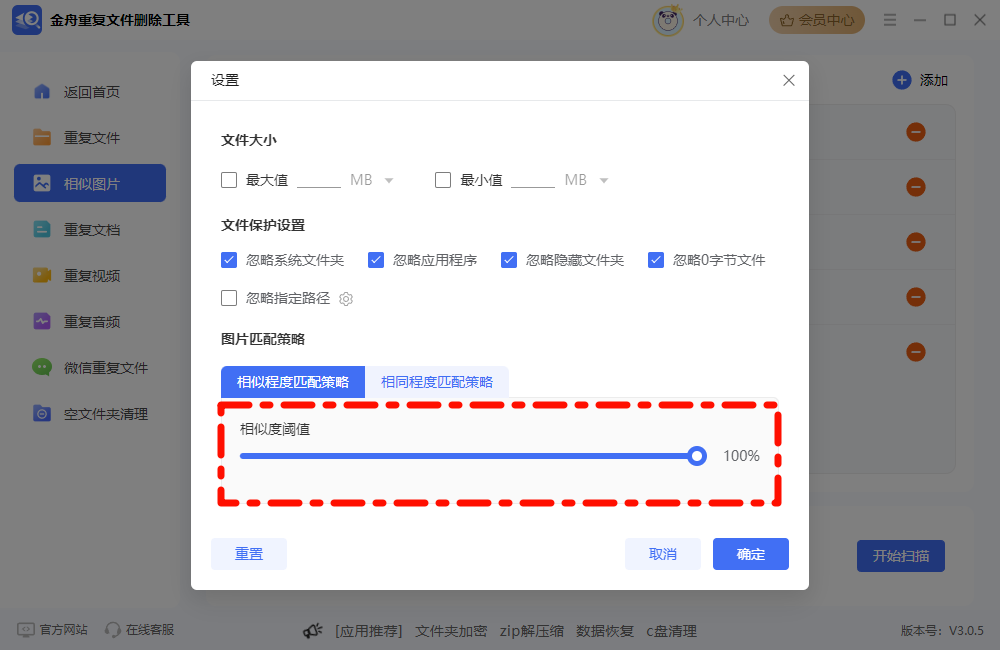The width and height of the screenshot is (1000, 650).
Task: Click the 100% similarity value text
Action: (741, 456)
